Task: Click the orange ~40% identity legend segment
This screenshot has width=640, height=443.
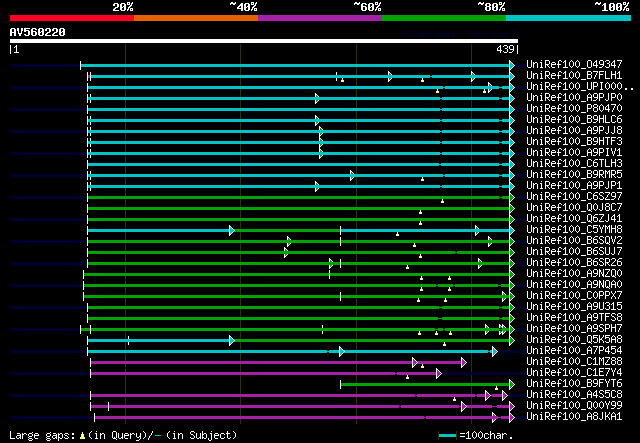Action: (x=195, y=18)
